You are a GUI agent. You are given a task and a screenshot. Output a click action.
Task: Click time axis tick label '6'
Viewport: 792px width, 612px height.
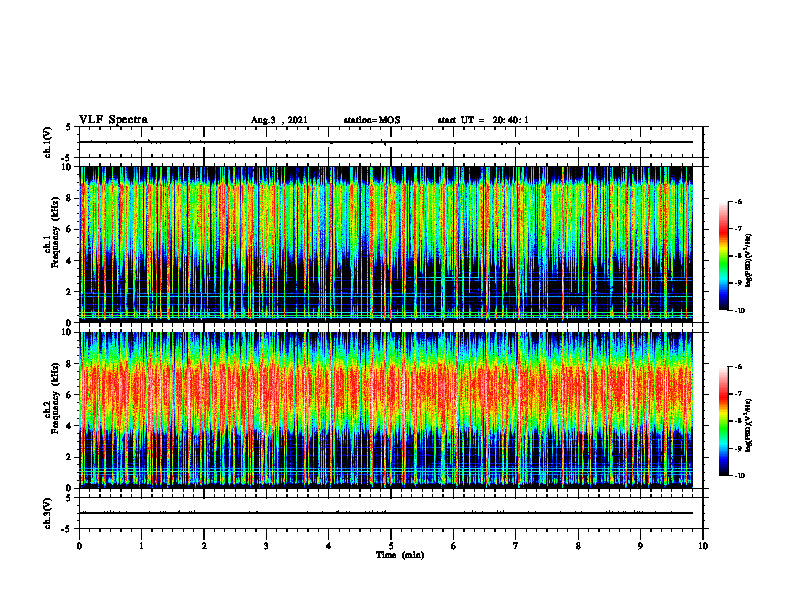(x=454, y=546)
